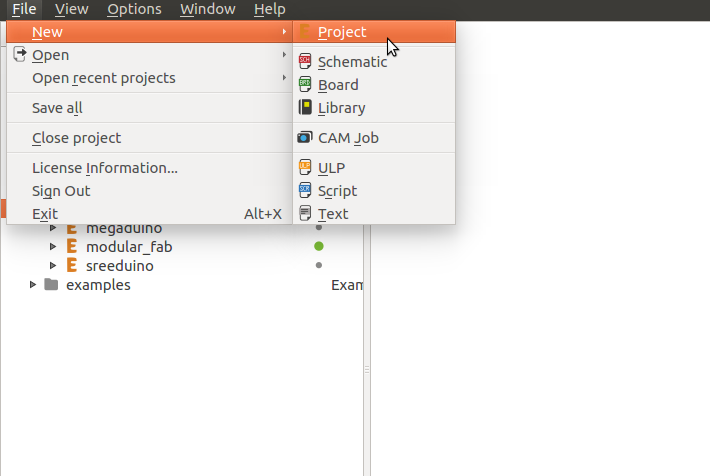Open the Options menu in menu bar

coord(134,9)
